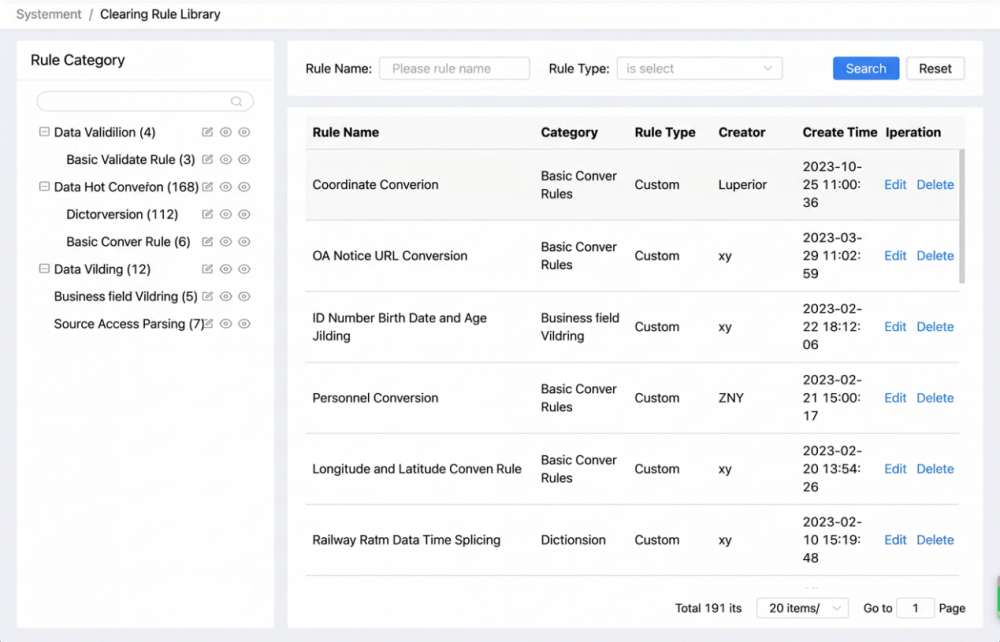Toggle the right eye icon on Source Access Parsing row

244,324
